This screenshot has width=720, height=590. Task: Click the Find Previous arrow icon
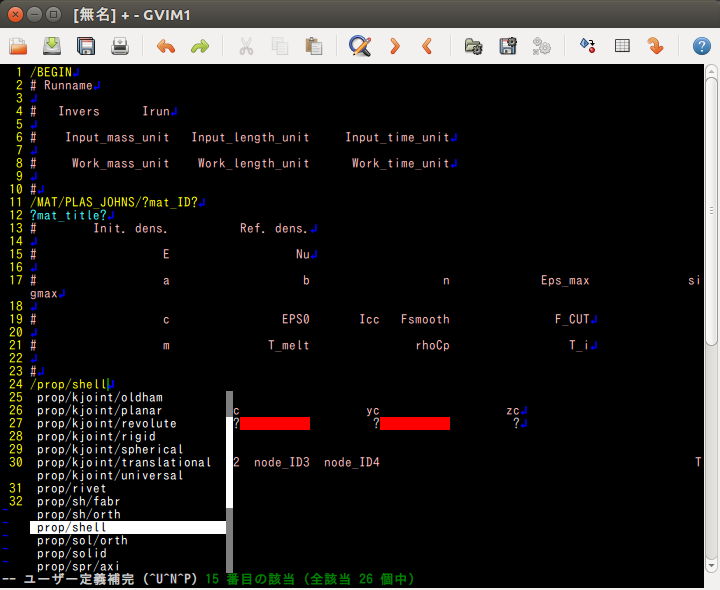coord(428,46)
